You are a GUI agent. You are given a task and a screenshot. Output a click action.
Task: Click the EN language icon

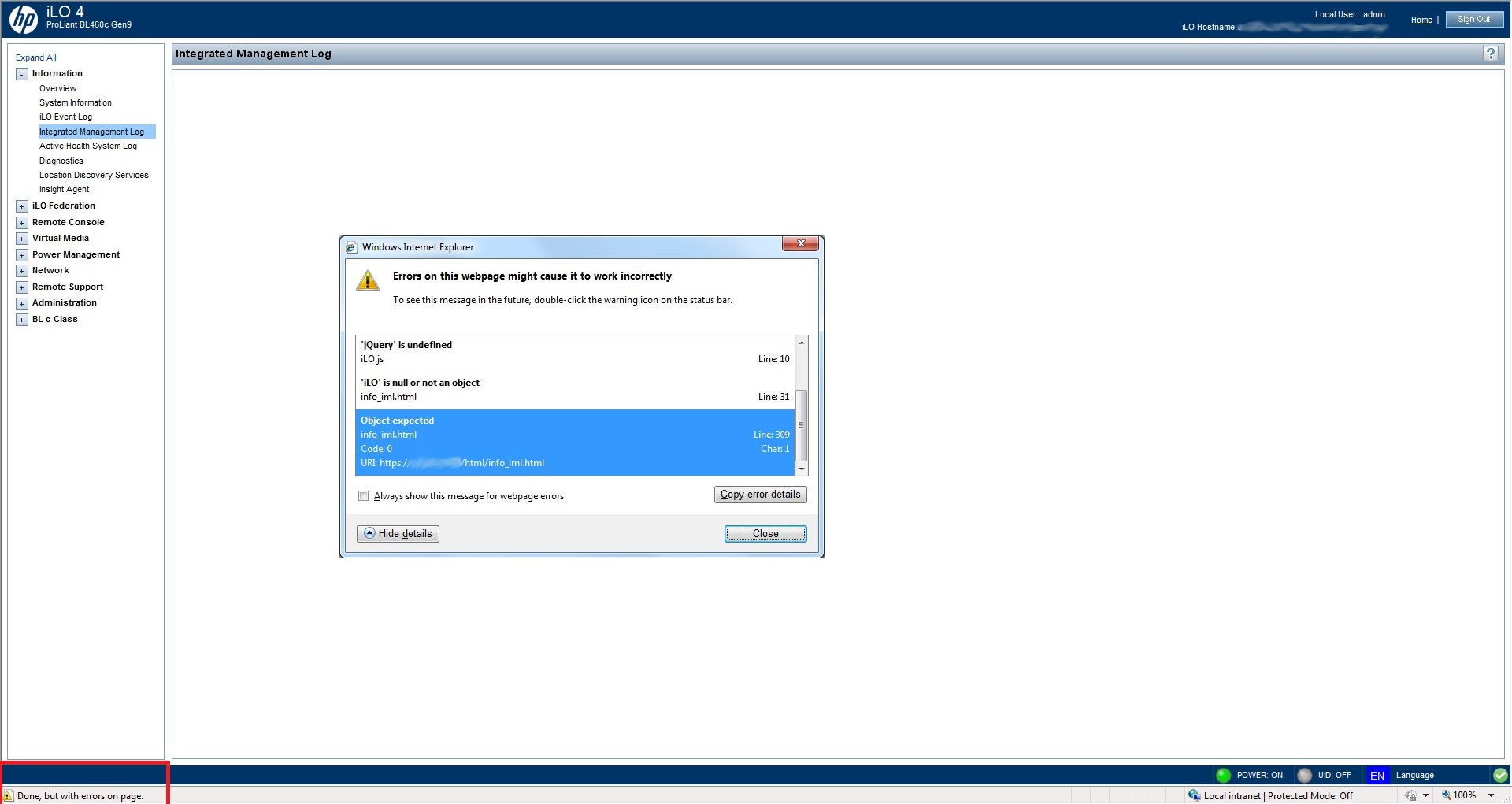pos(1377,776)
